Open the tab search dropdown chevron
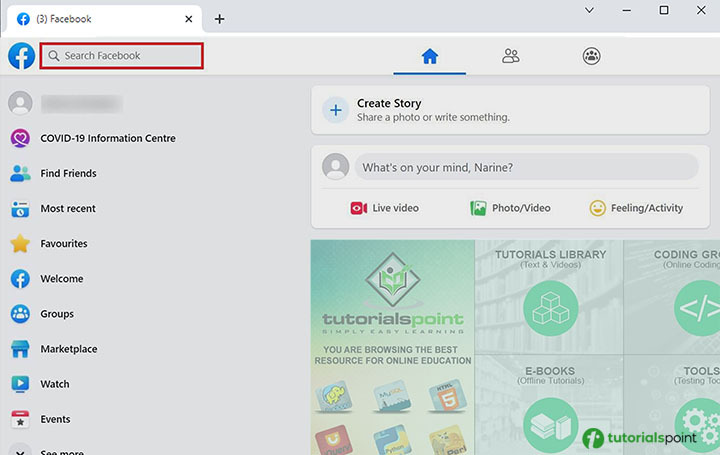The height and width of the screenshot is (455, 720). click(x=589, y=10)
